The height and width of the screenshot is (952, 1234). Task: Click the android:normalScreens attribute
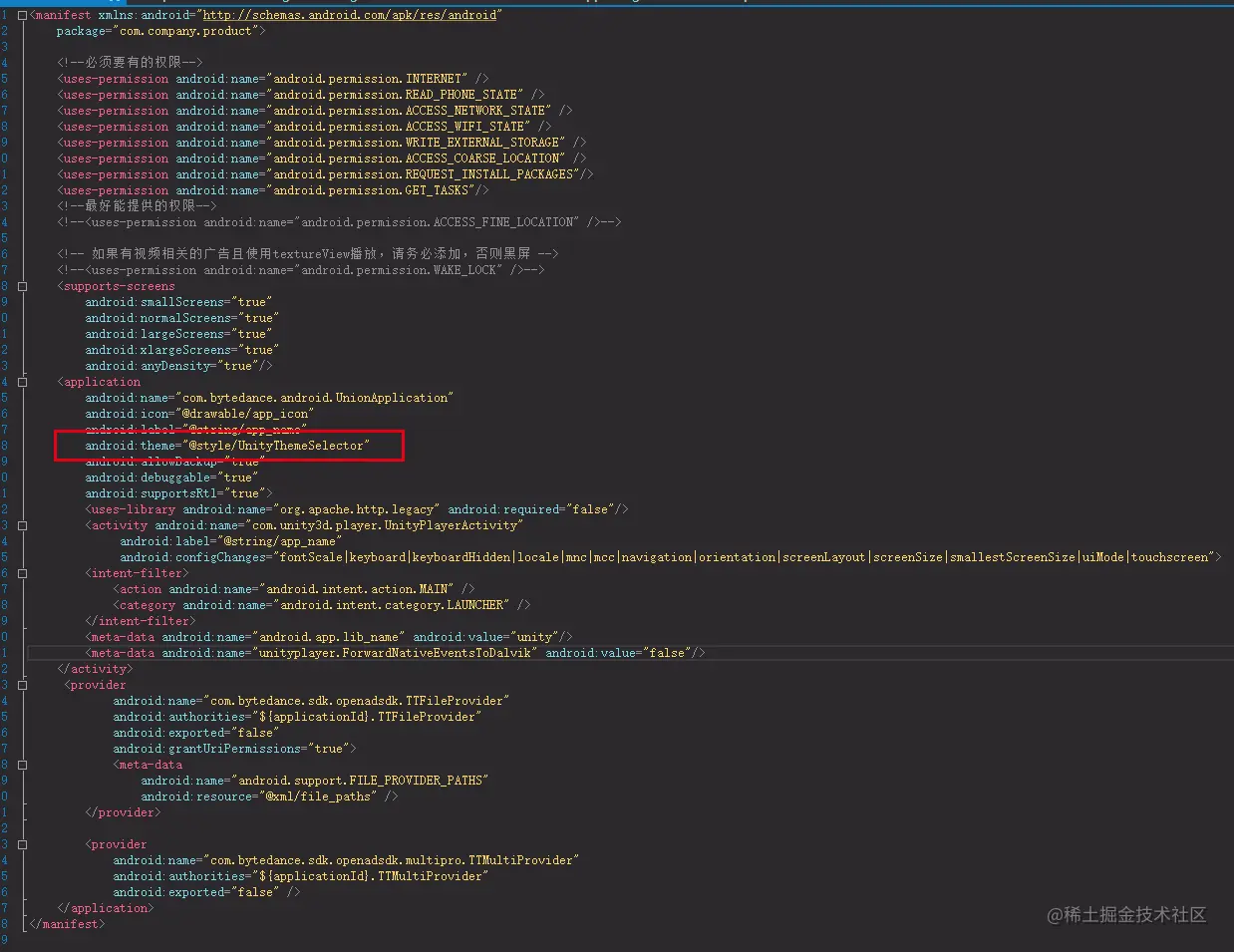(x=181, y=318)
